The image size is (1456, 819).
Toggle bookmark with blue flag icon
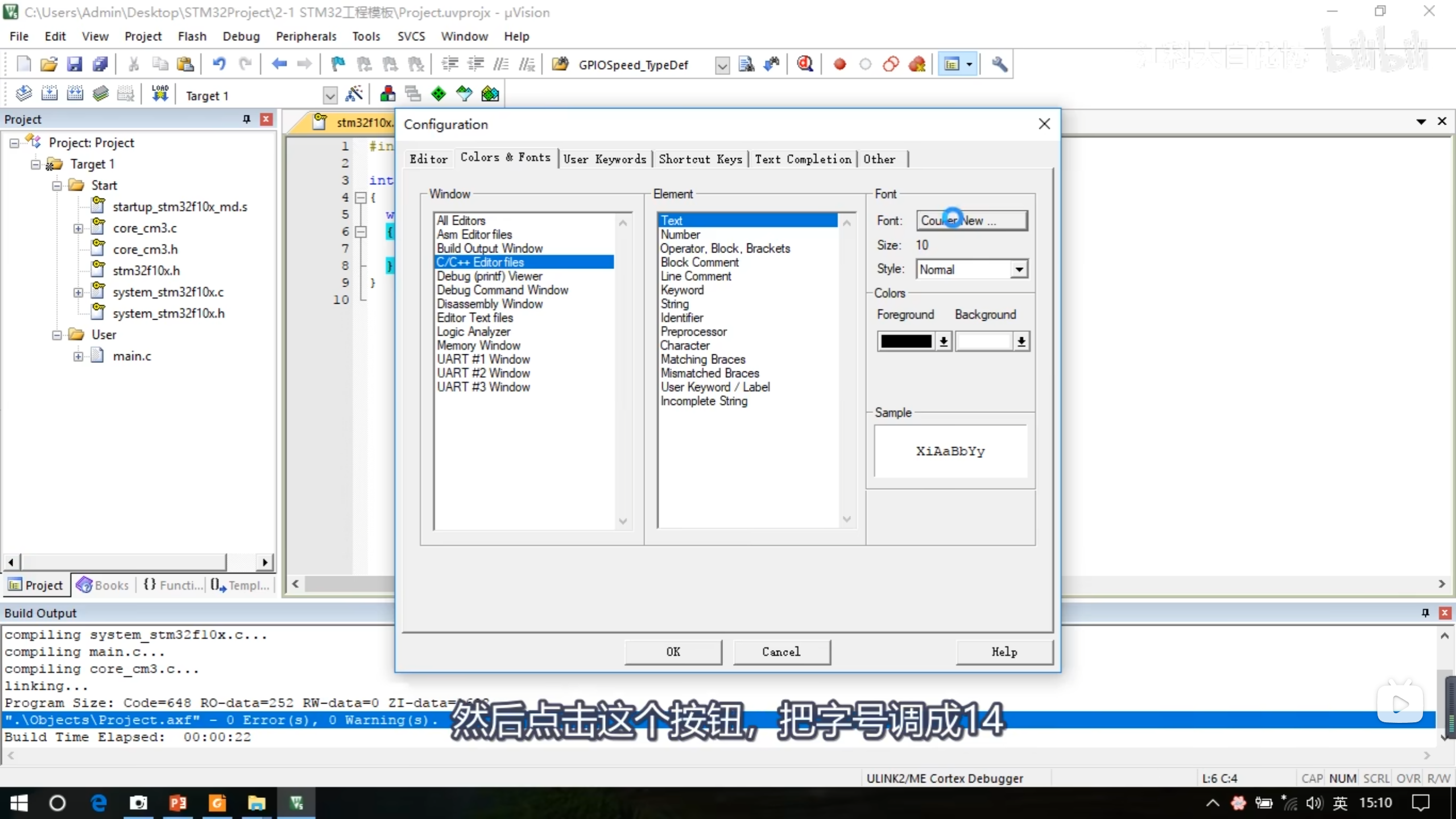pyautogui.click(x=338, y=64)
